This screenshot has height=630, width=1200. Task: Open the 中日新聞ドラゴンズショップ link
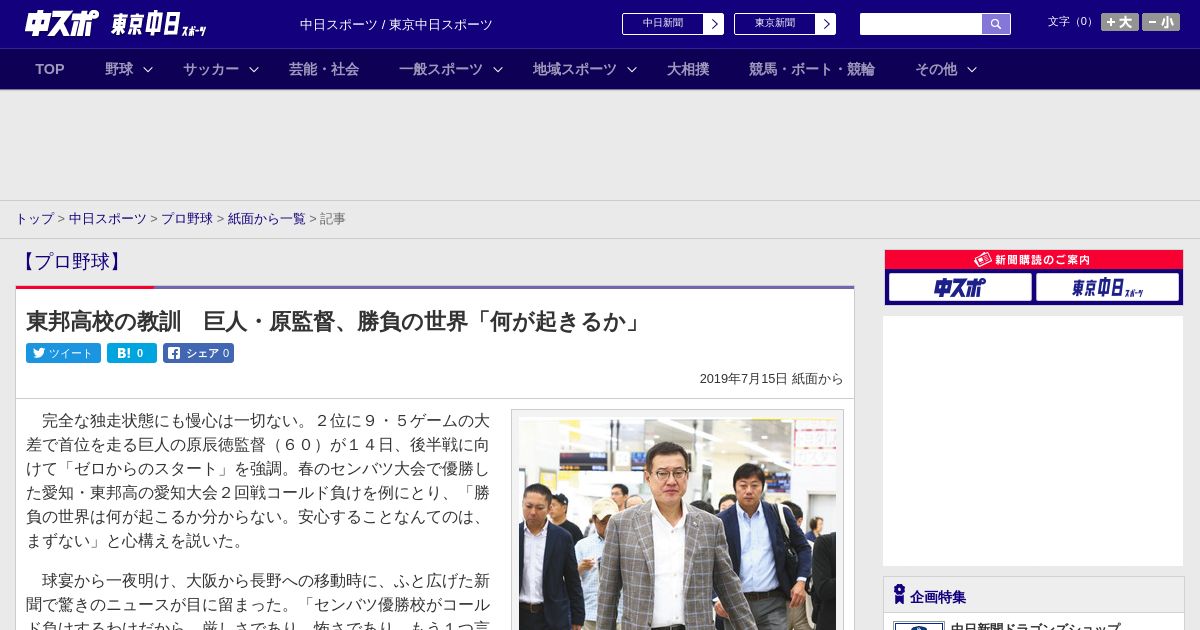click(x=1035, y=626)
